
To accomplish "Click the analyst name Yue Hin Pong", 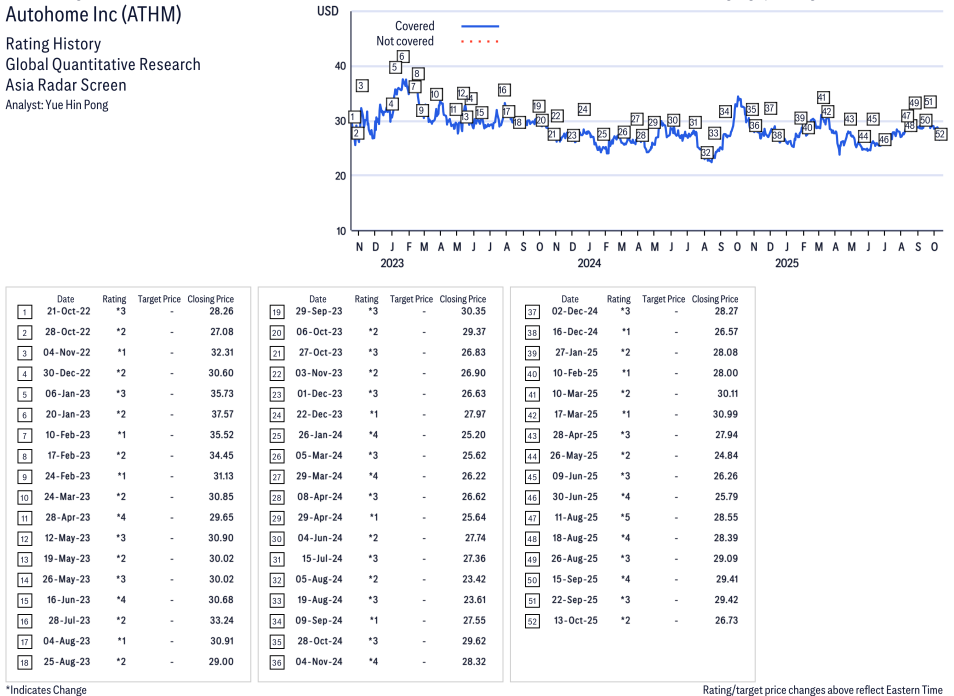I will pyautogui.click(x=77, y=105).
